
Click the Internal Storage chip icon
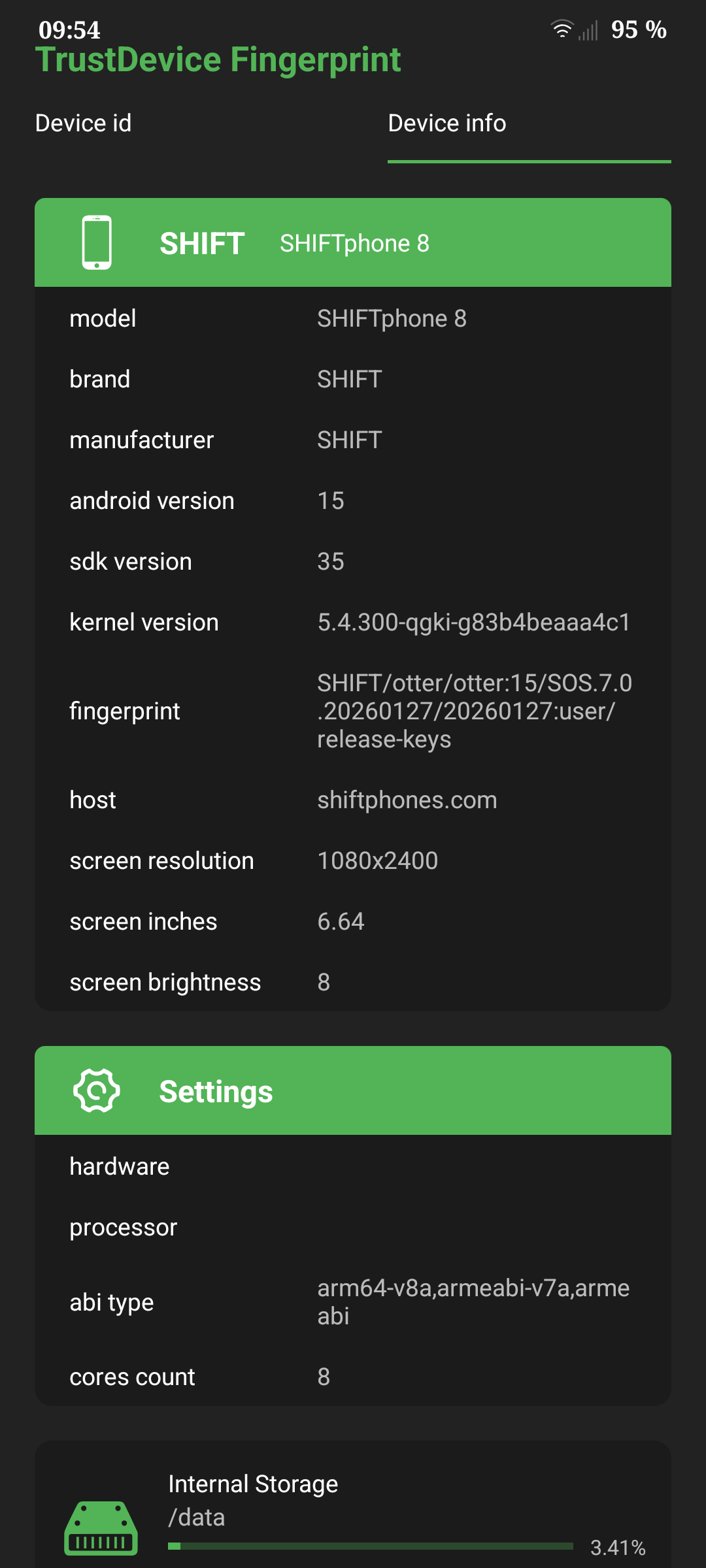coord(101,1529)
